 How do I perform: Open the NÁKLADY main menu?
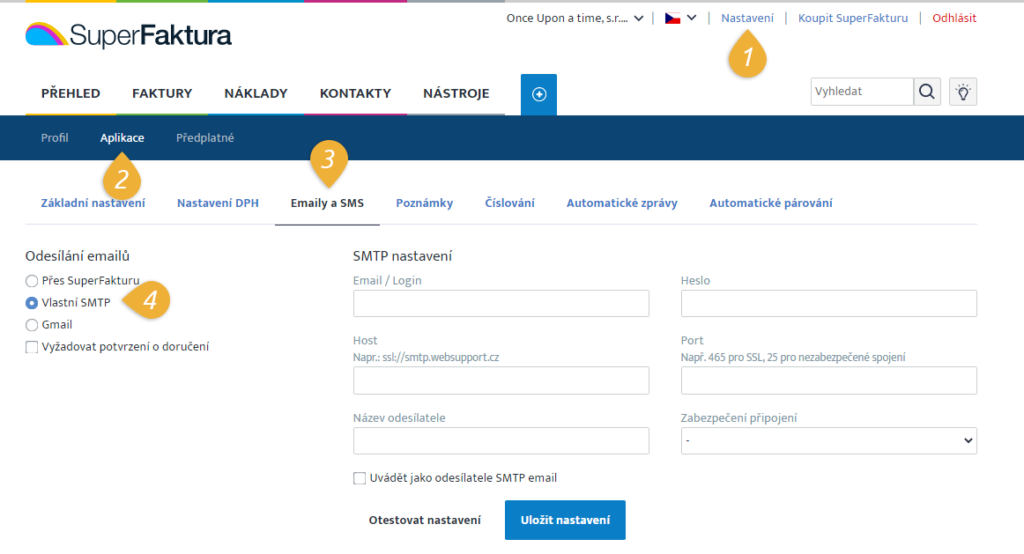coord(256,93)
